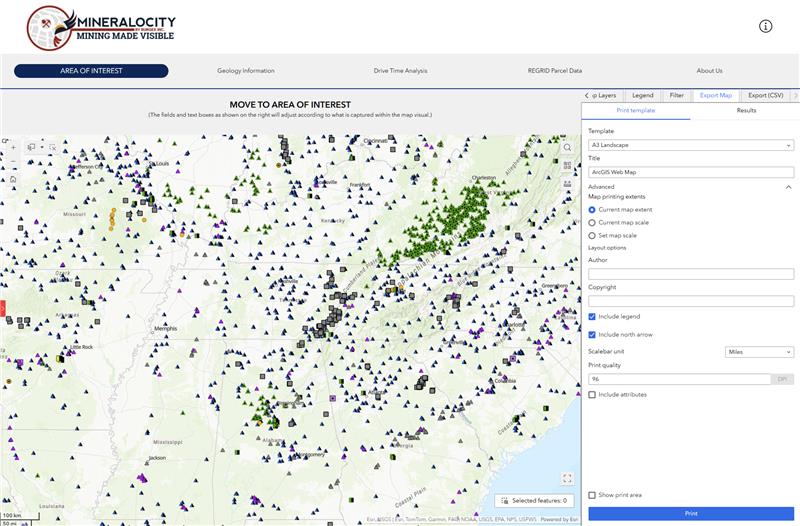The image size is (800, 526).
Task: Select Current map scale radio option
Action: click(592, 222)
